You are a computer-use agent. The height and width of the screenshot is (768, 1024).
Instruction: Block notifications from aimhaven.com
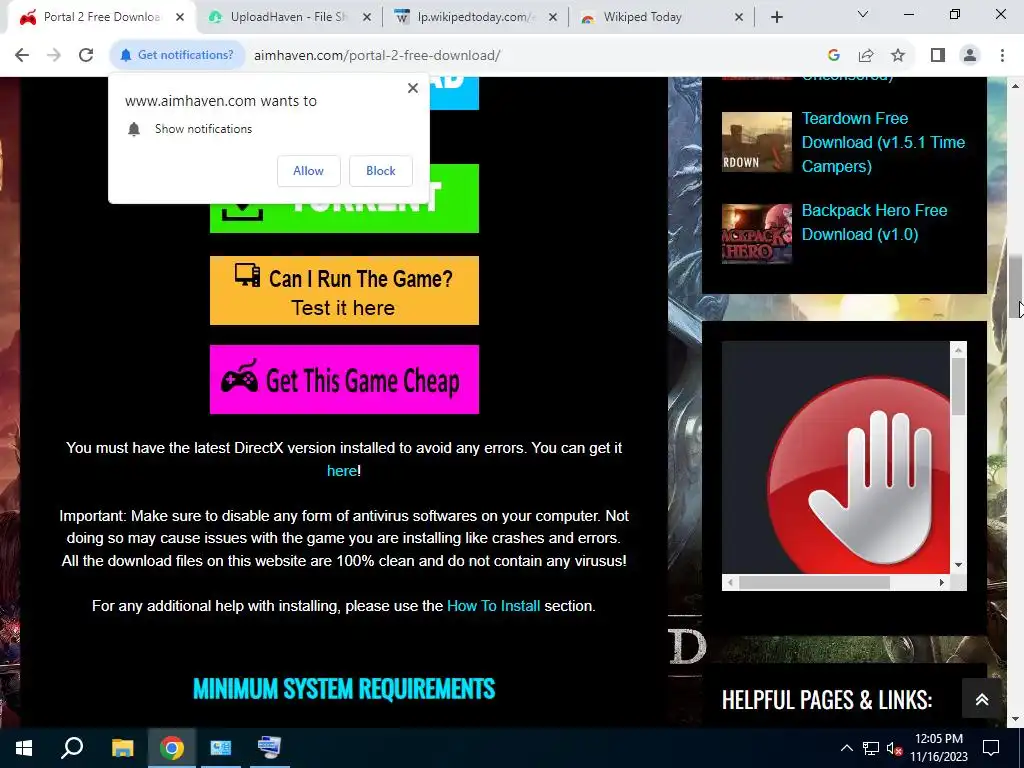click(x=381, y=171)
